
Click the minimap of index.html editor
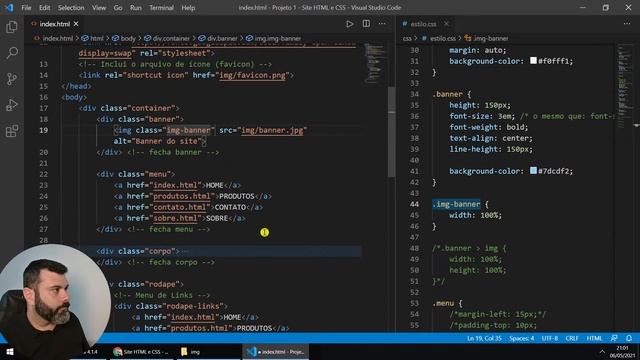[x=375, y=63]
